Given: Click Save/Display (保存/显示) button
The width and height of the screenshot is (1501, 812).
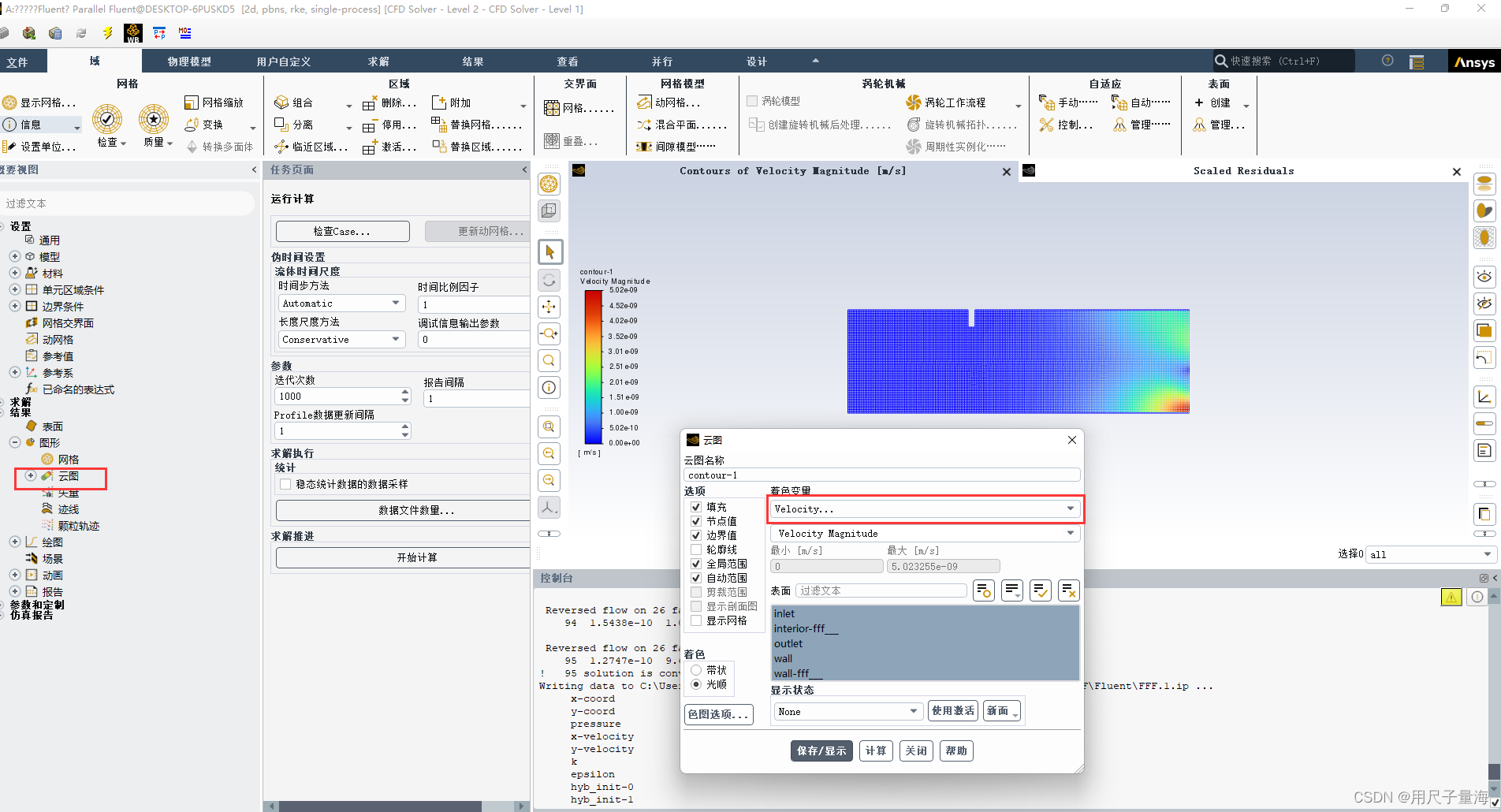Looking at the screenshot, I should coord(821,751).
